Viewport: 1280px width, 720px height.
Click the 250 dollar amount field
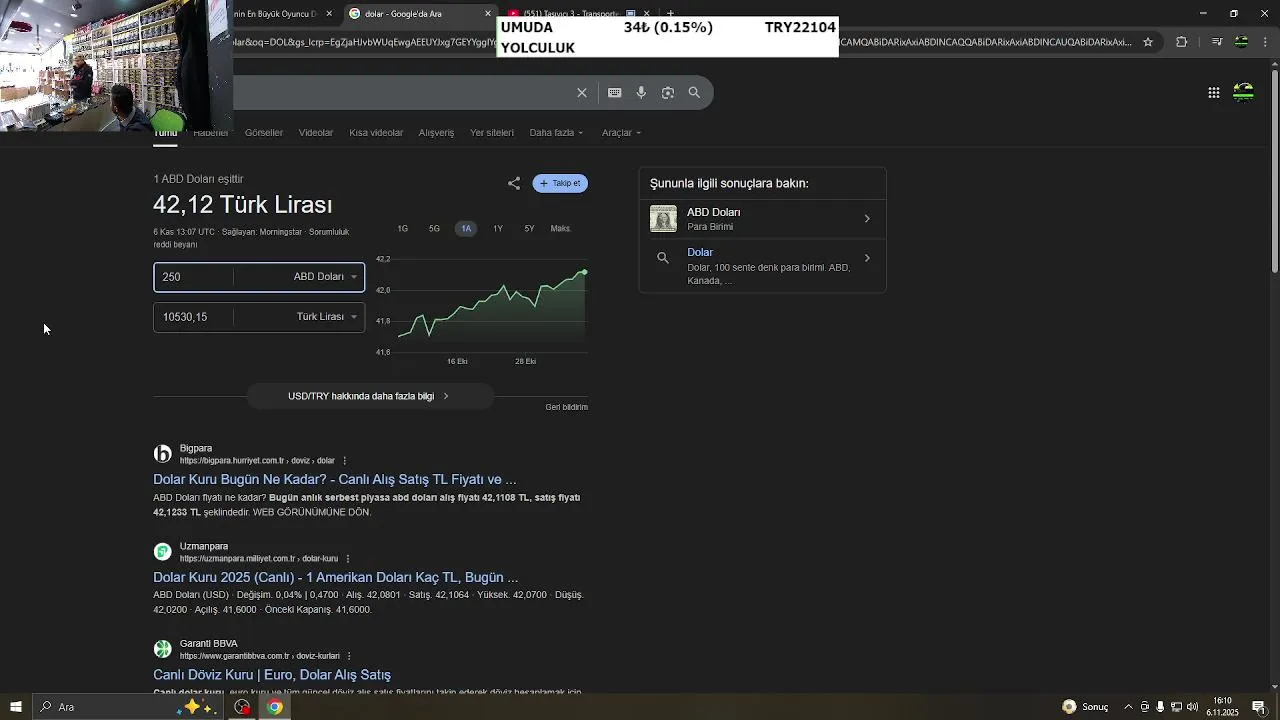(193, 277)
